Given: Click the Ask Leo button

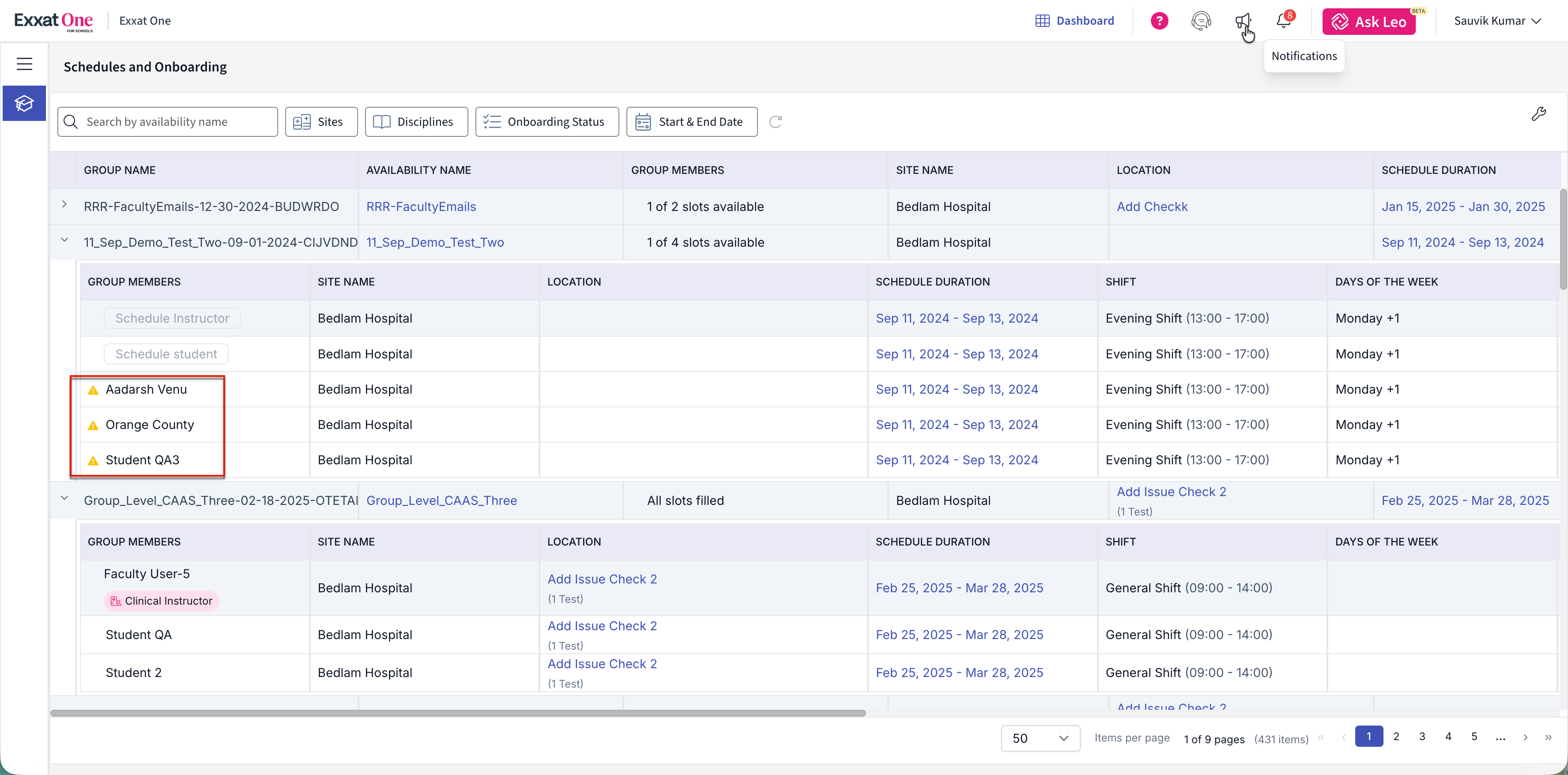Looking at the screenshot, I should pos(1368,22).
